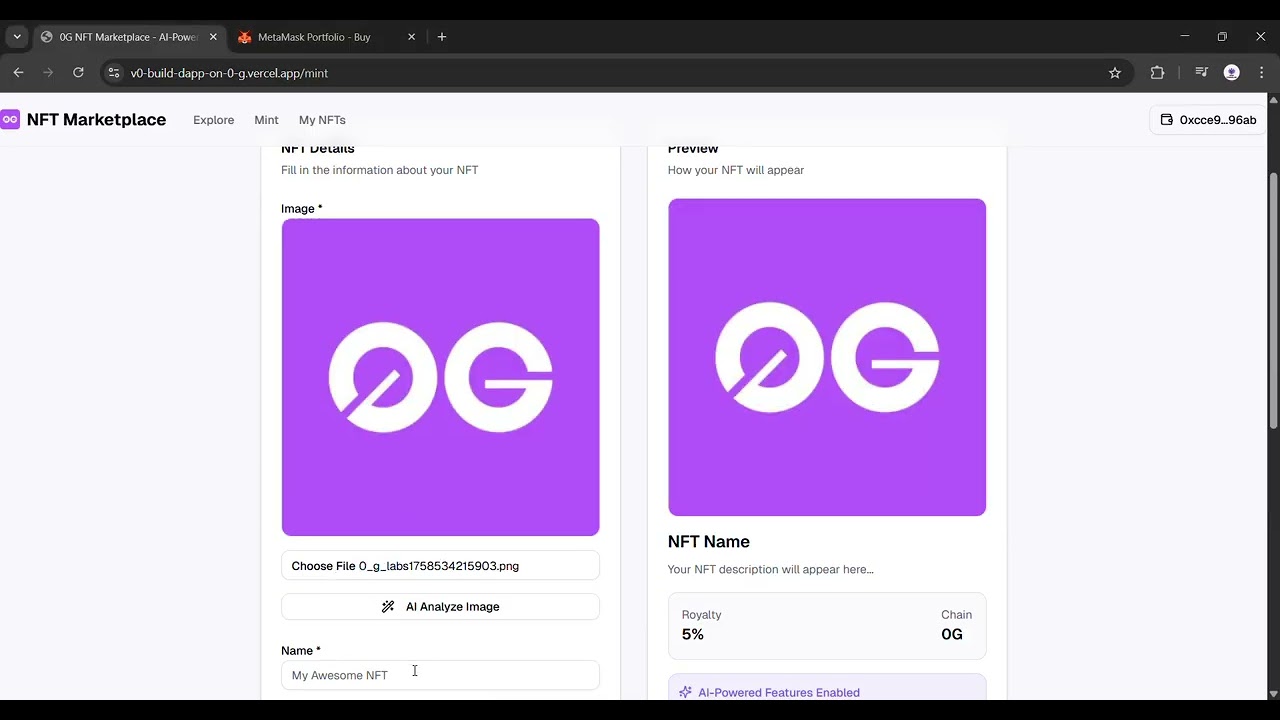The height and width of the screenshot is (720, 1280).
Task: Click the site information icon in address bar
Action: pyautogui.click(x=113, y=73)
